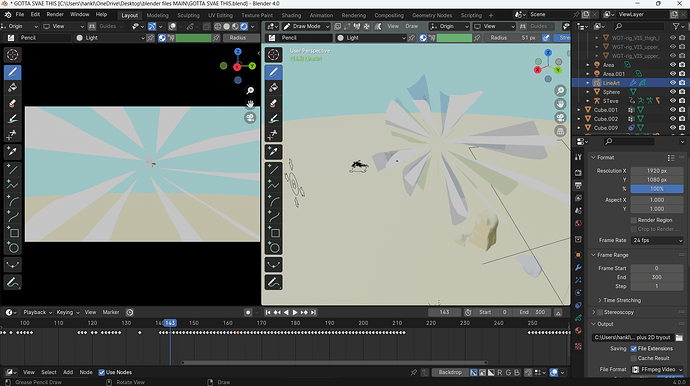Toggle visibility eye for Cube.001
This screenshot has height=386, width=690.
(673, 110)
